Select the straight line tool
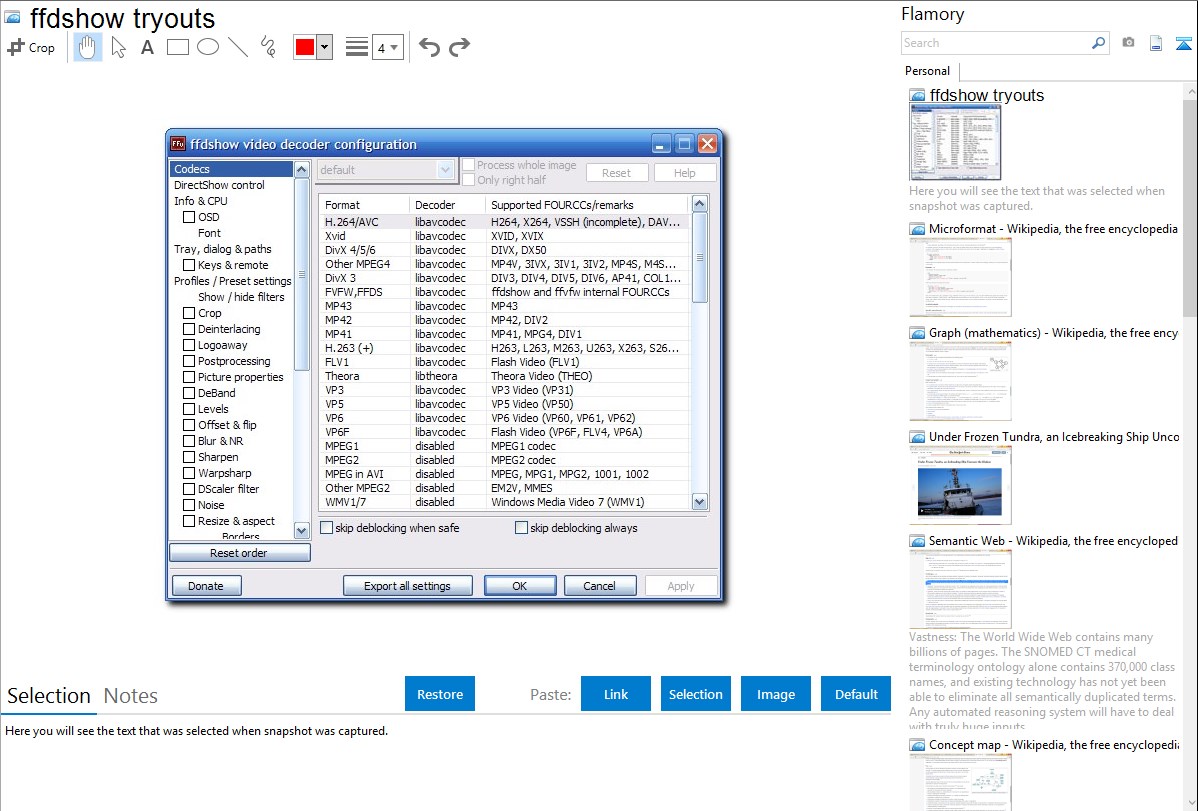1198x811 pixels. click(238, 47)
